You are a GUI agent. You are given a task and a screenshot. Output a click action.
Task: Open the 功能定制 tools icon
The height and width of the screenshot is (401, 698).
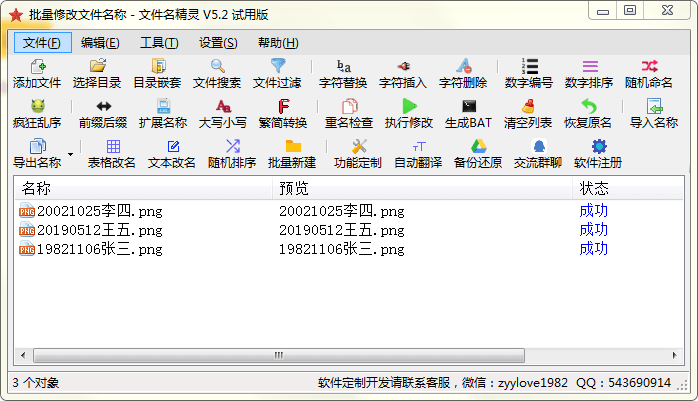[x=359, y=146]
